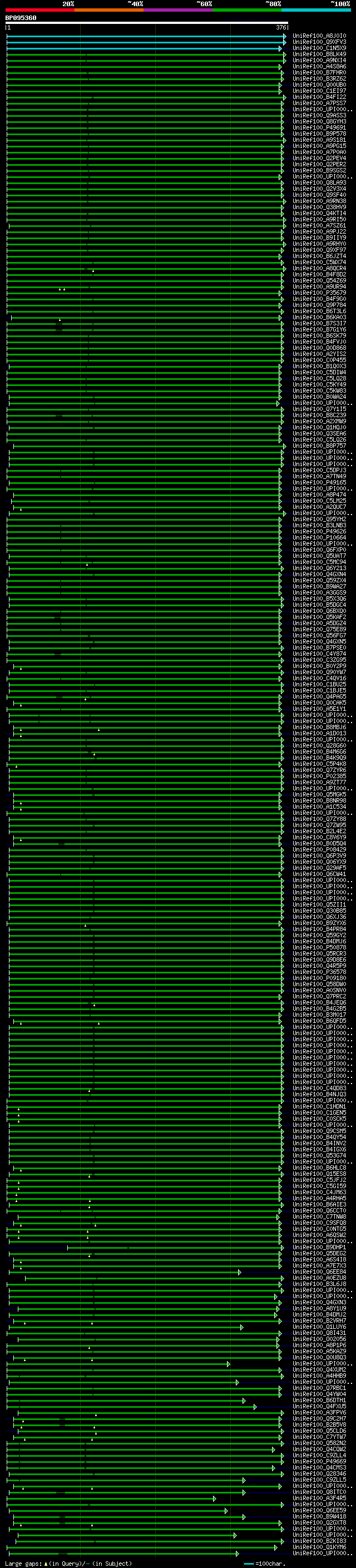This screenshot has height=1568, width=356.
Task: Select hit UniRef100_Q6EE59
Action: [319, 1510]
